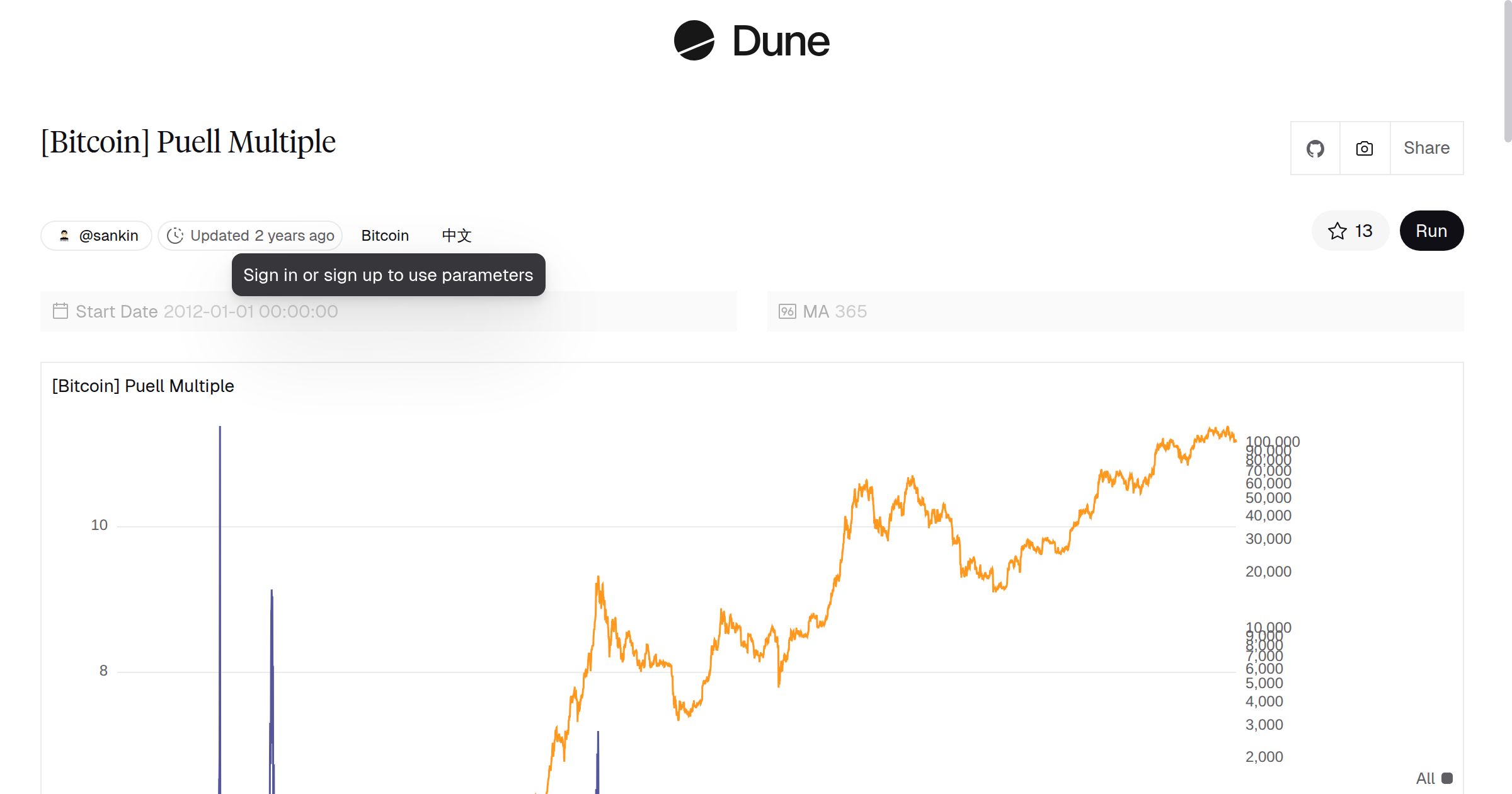Image resolution: width=1512 pixels, height=794 pixels.
Task: Open the GitHub repository icon
Action: [1315, 147]
